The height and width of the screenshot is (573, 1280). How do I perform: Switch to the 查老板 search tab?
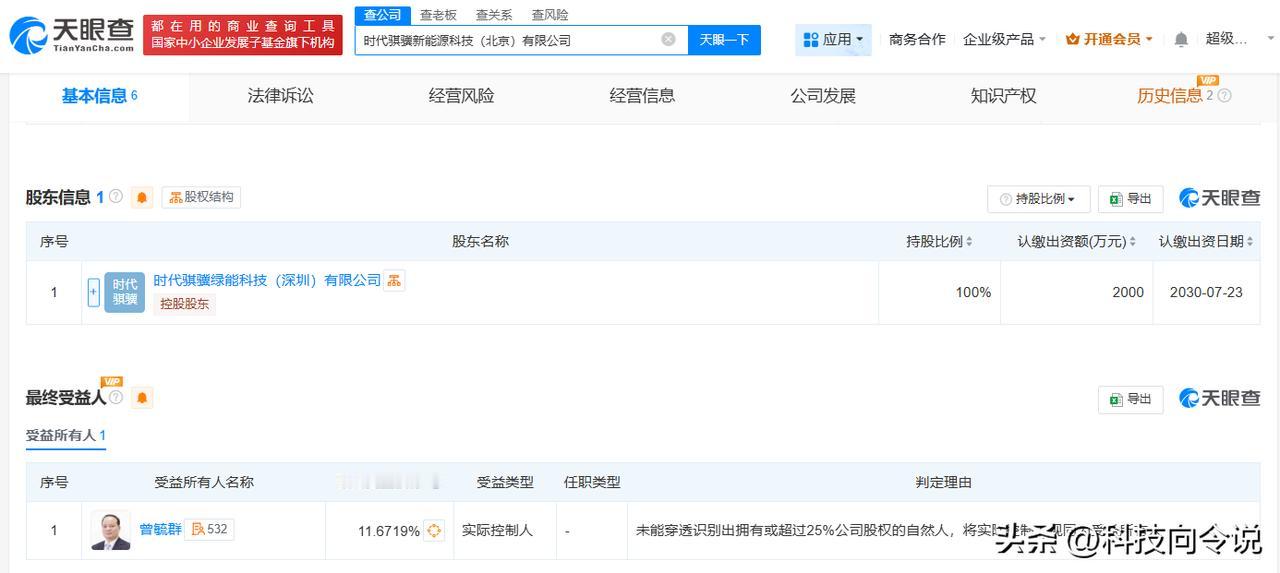(x=438, y=15)
